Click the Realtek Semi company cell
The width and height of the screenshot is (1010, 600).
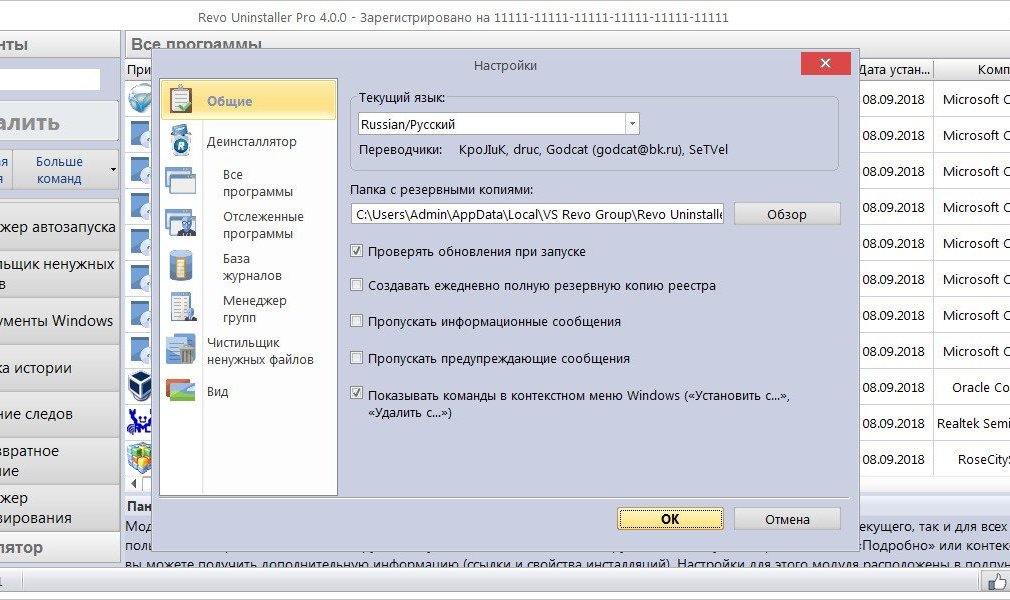coord(972,423)
